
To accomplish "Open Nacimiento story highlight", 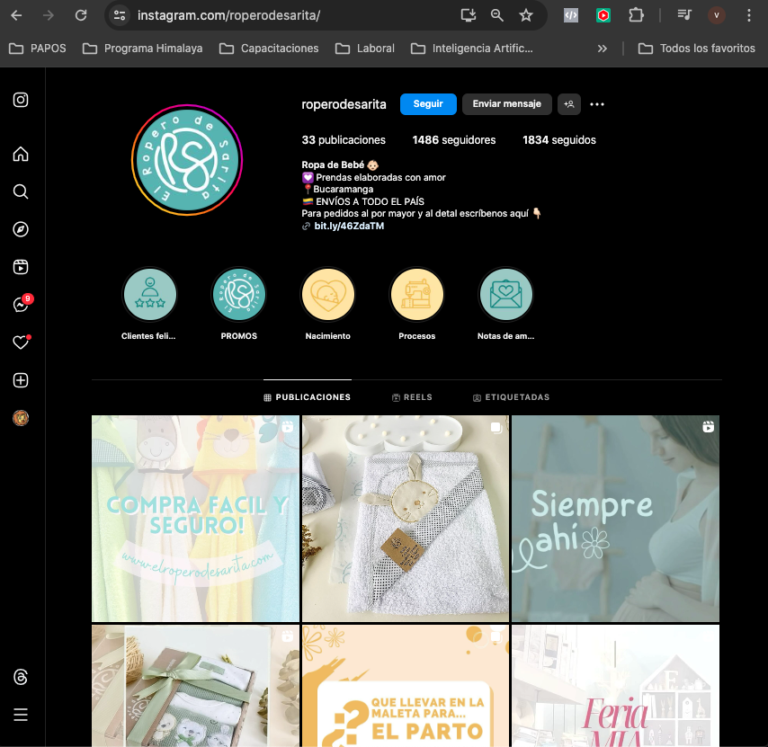I will click(328, 294).
